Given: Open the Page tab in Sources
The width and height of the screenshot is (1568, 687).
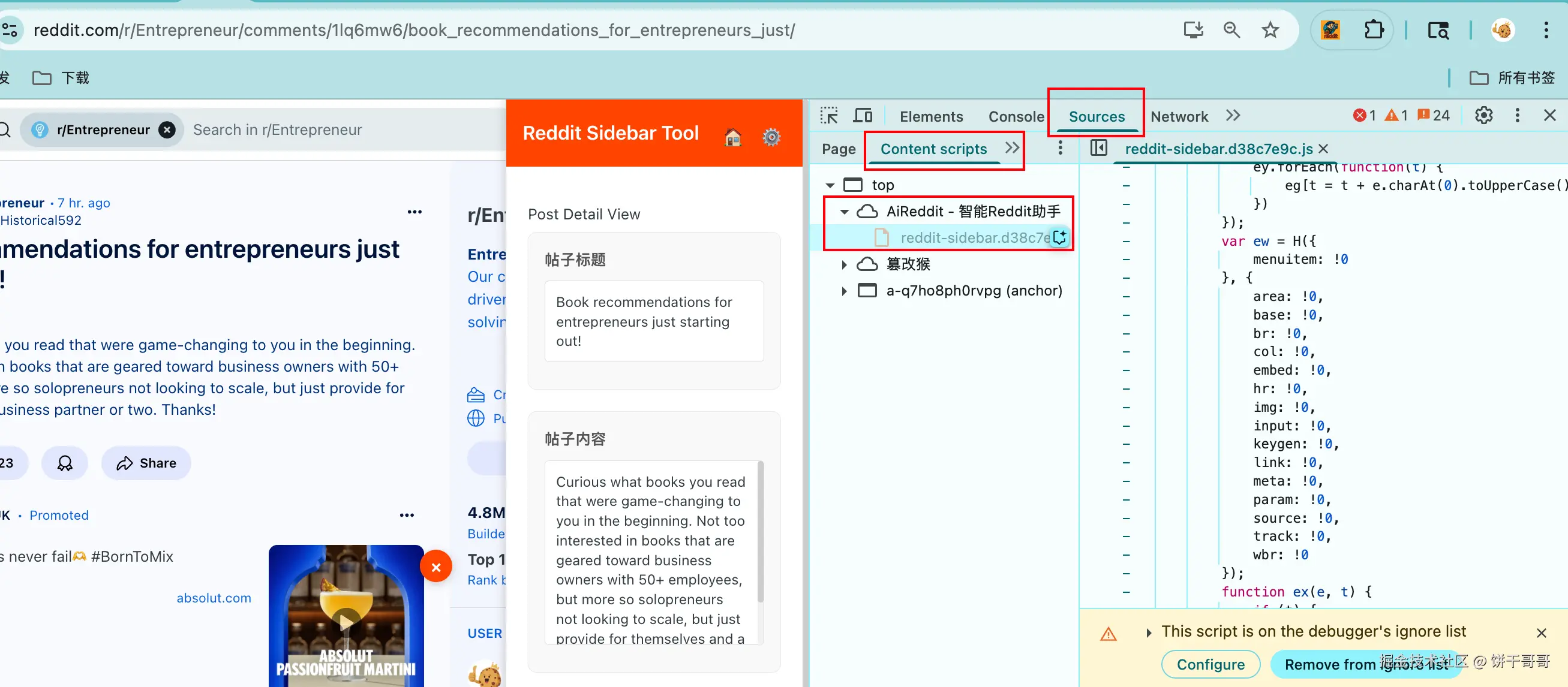Looking at the screenshot, I should 838,149.
